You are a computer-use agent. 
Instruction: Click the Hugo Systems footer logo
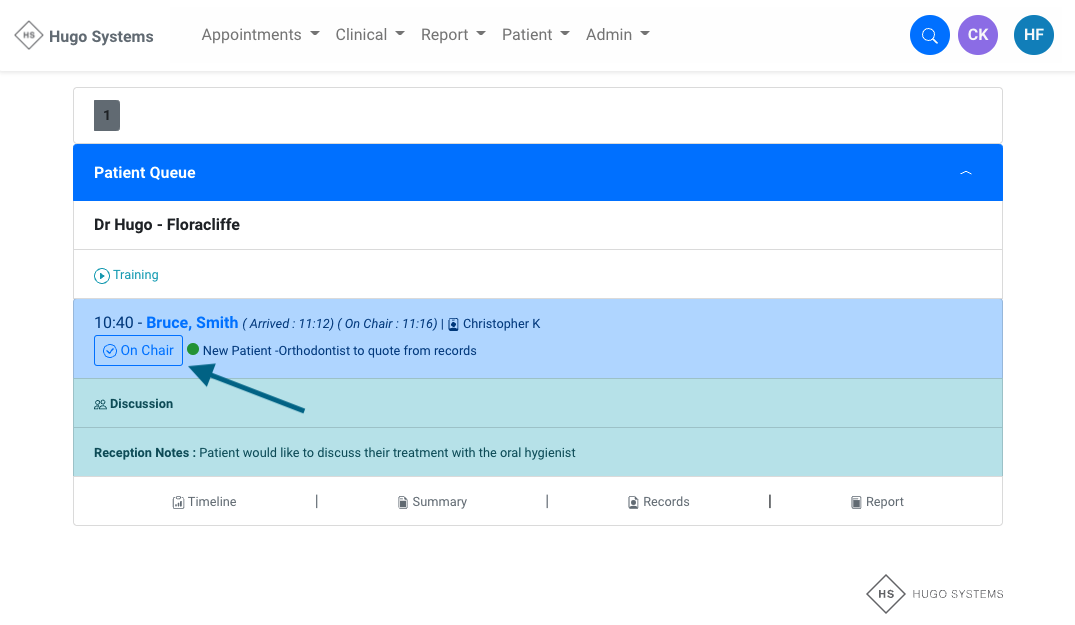pyautogui.click(x=934, y=594)
